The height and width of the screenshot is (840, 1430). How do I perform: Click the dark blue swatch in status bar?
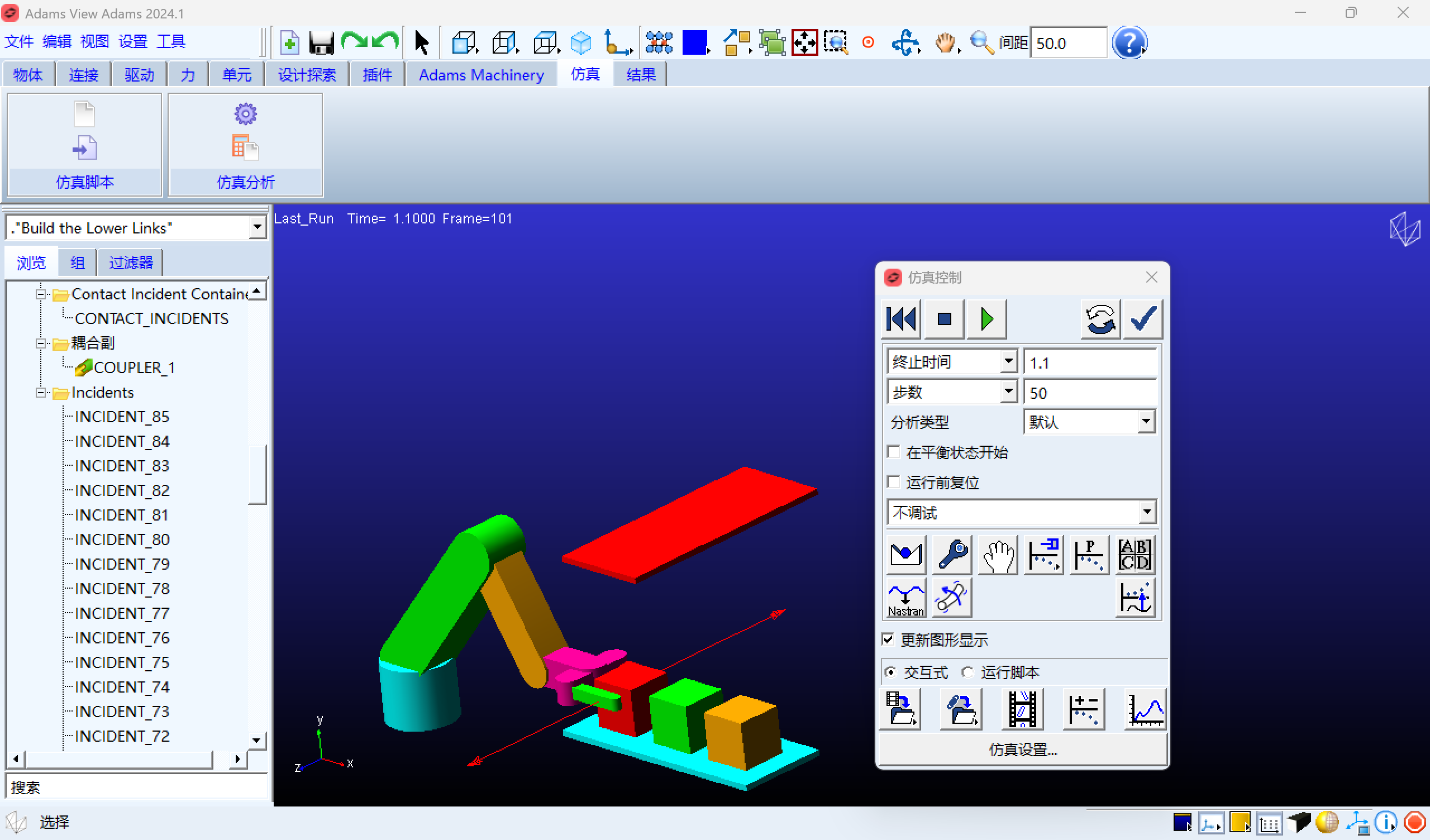coord(1182,822)
